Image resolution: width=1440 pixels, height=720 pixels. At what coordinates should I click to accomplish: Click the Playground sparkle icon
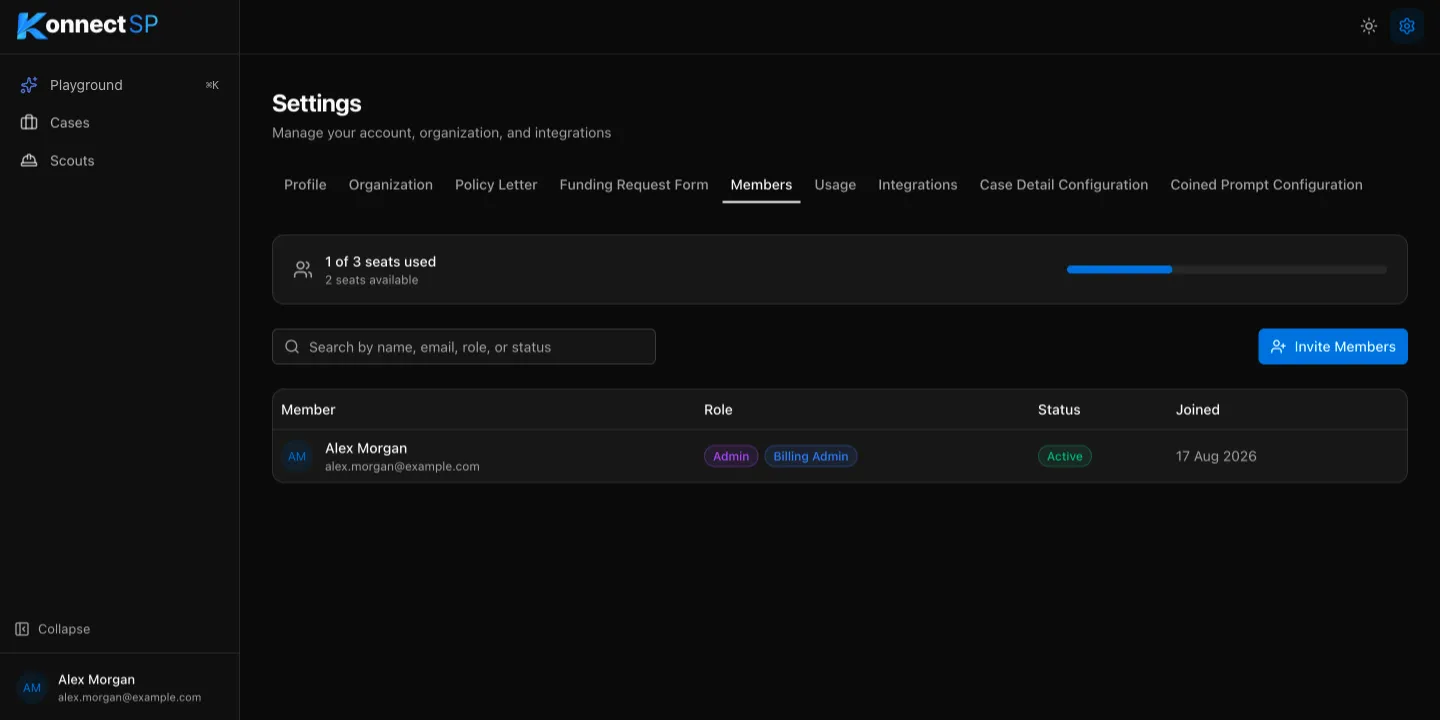(x=29, y=85)
